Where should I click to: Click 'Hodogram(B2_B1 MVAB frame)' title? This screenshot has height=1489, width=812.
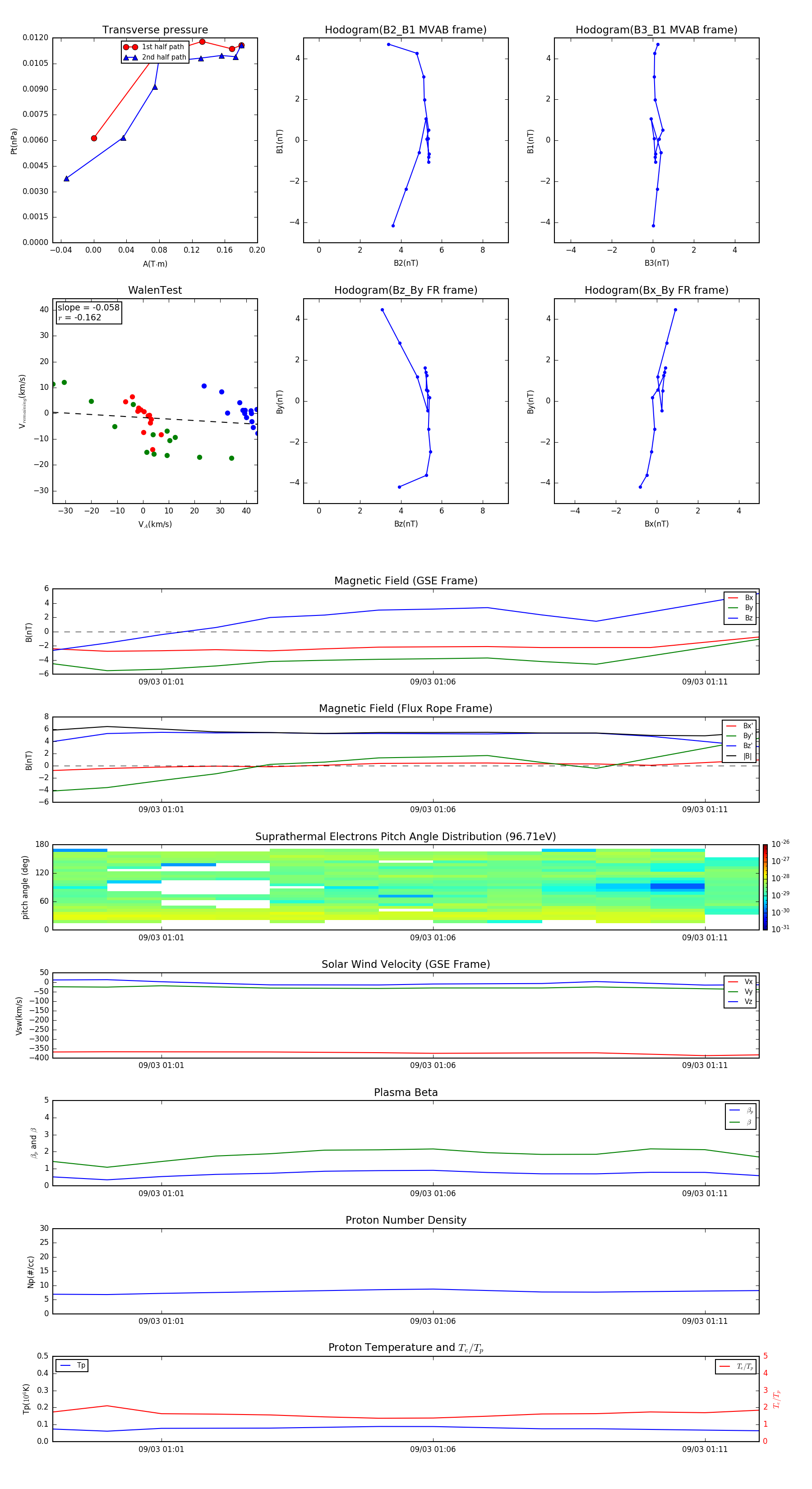tap(406, 29)
